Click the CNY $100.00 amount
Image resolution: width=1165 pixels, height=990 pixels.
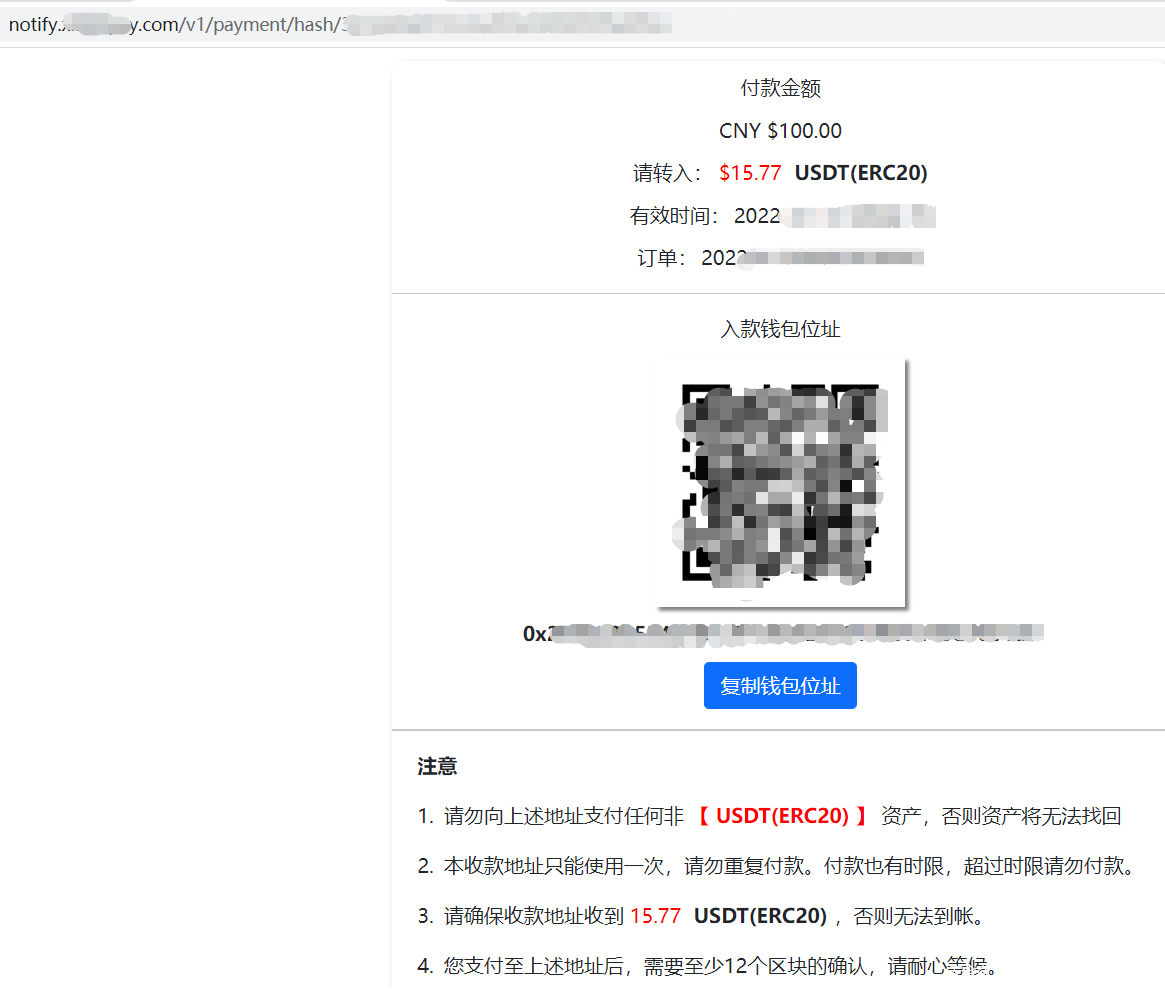tap(780, 131)
